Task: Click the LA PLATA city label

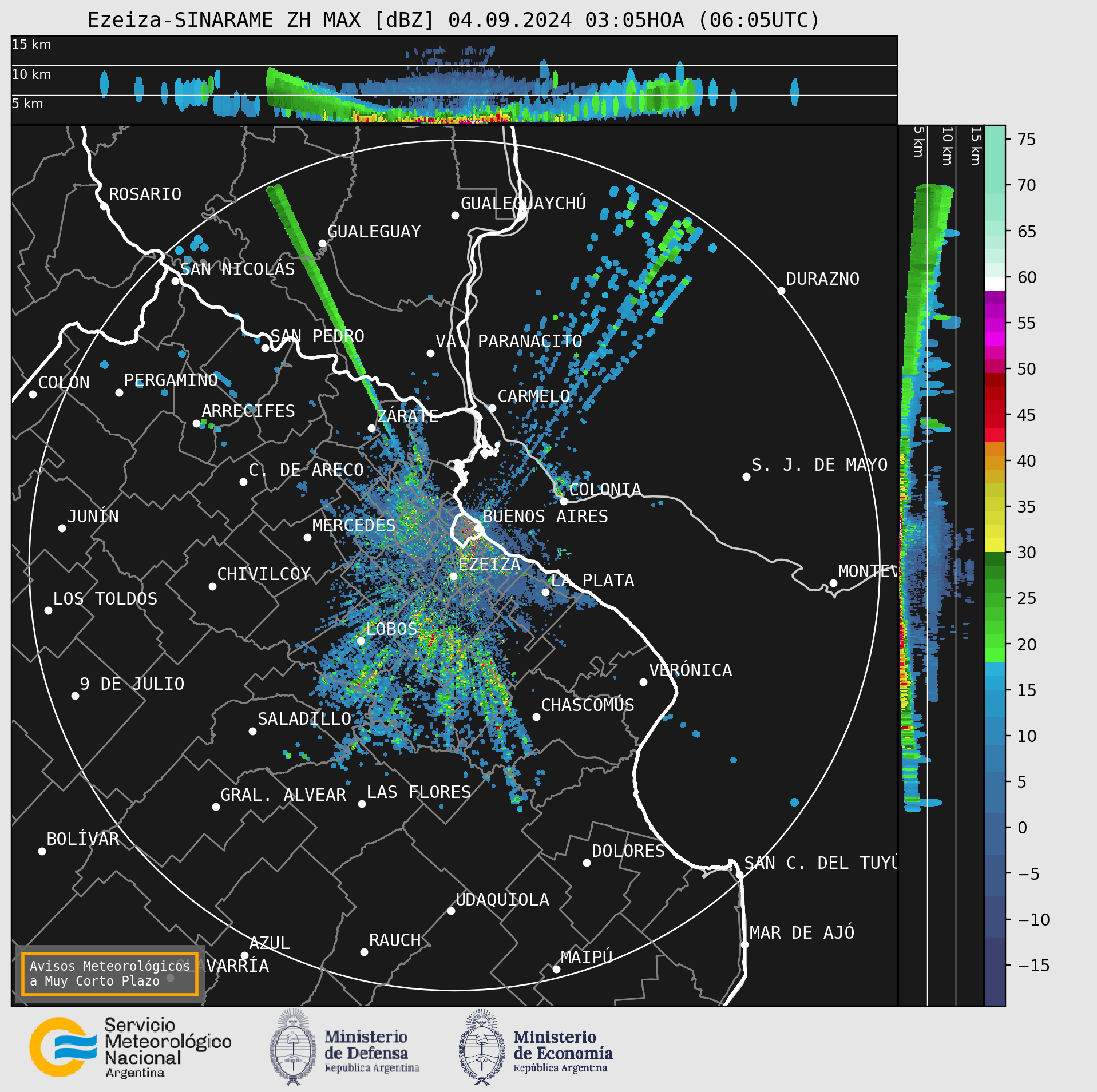Action: [x=592, y=581]
